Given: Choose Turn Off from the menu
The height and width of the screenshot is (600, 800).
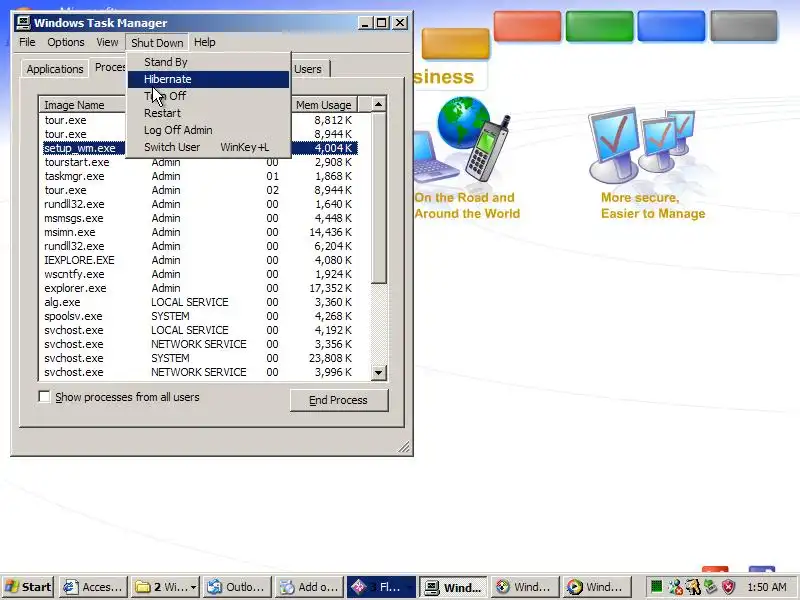Looking at the screenshot, I should [x=208, y=96].
